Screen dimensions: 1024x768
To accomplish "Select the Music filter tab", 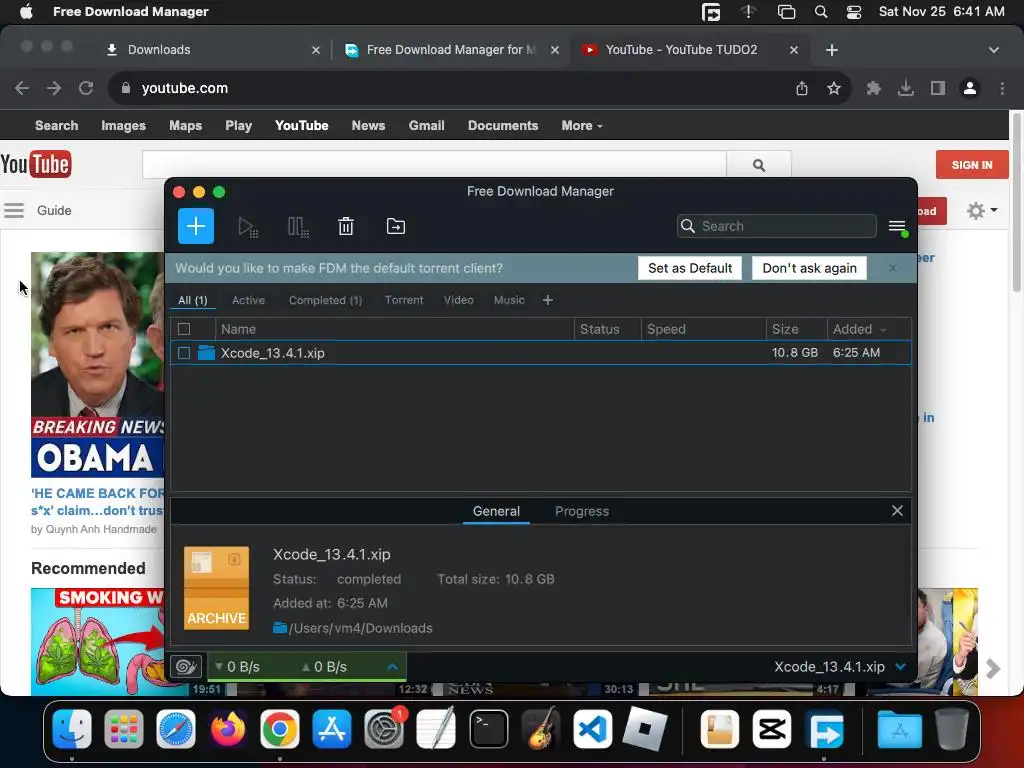I will pos(509,300).
